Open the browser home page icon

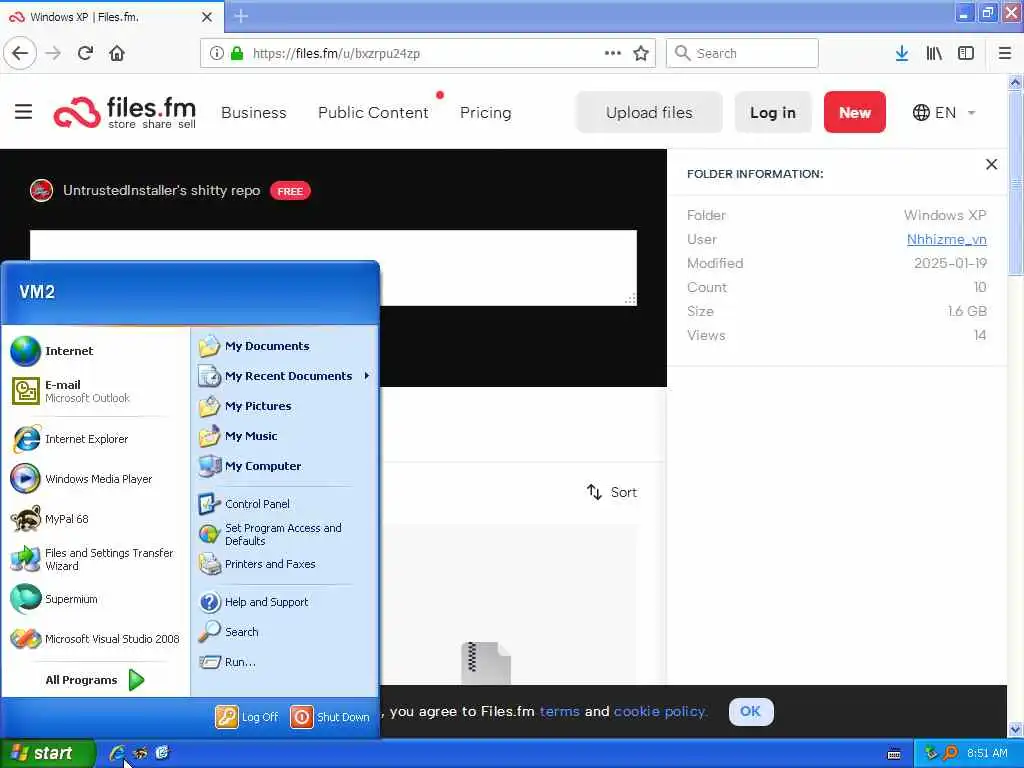pyautogui.click(x=117, y=53)
